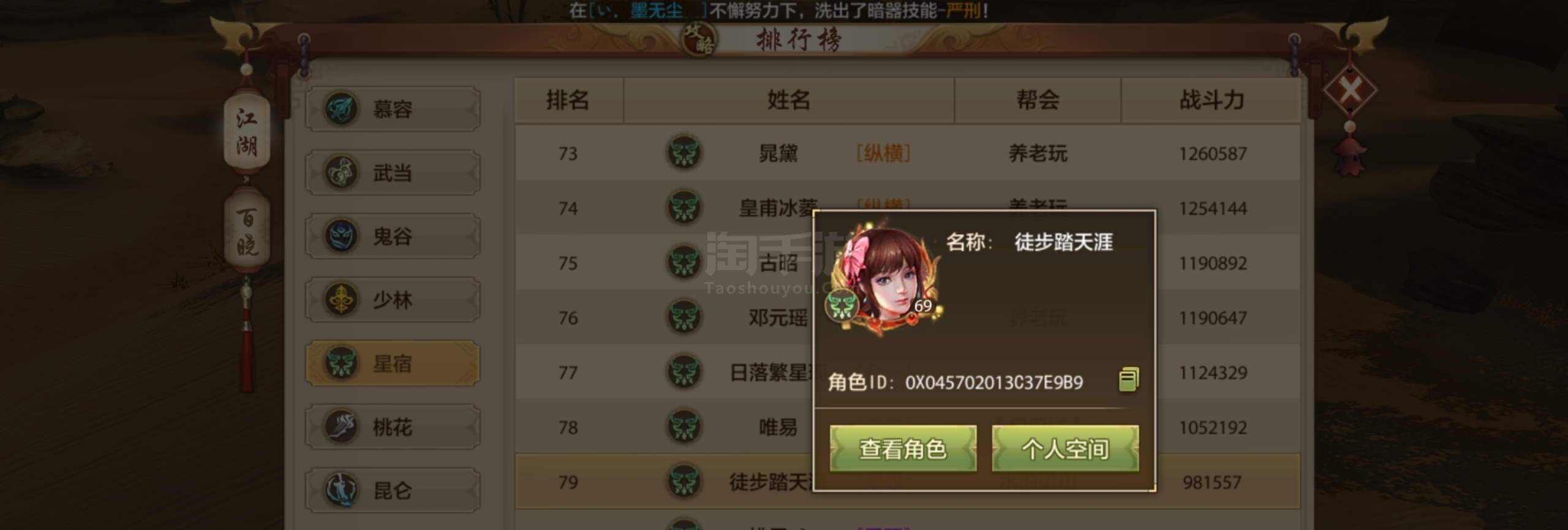
Task: Select the 武当 sect ranking
Action: pyautogui.click(x=393, y=173)
